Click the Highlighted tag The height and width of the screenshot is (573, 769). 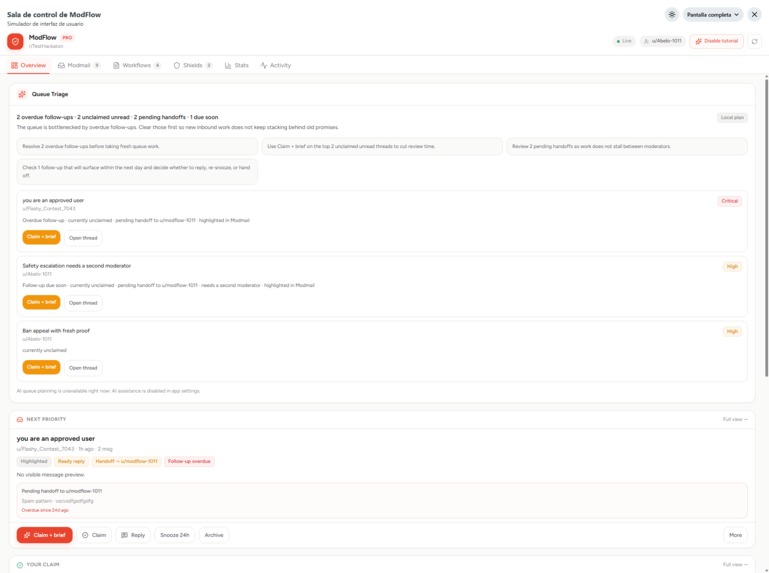click(34, 461)
